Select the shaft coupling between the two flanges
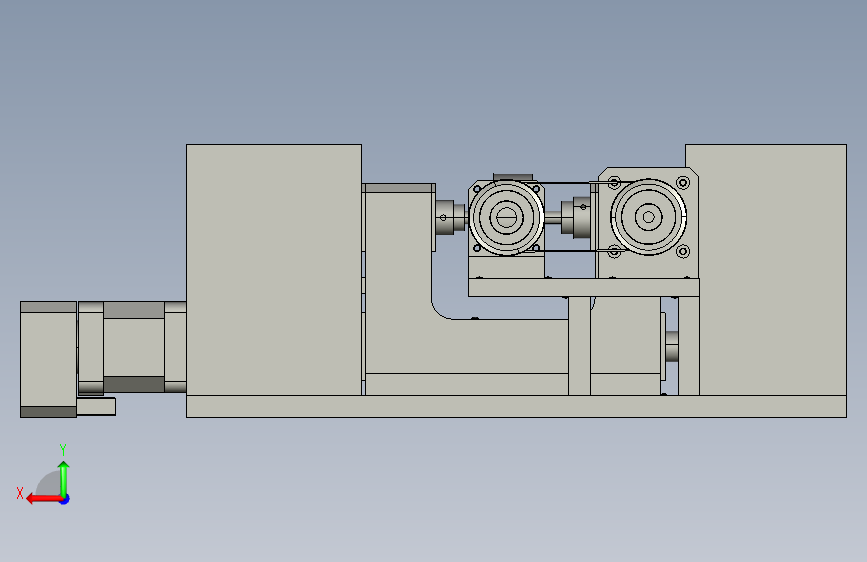Image resolution: width=867 pixels, height=562 pixels. point(576,217)
